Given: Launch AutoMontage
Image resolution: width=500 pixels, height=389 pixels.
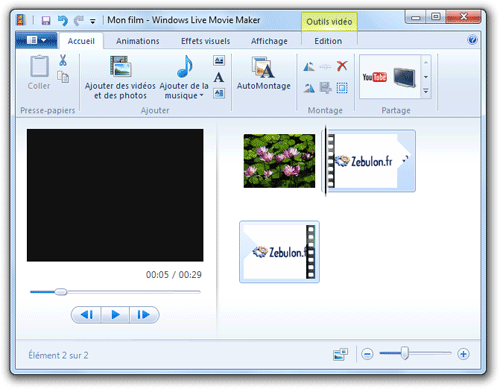Looking at the screenshot, I should [x=264, y=73].
